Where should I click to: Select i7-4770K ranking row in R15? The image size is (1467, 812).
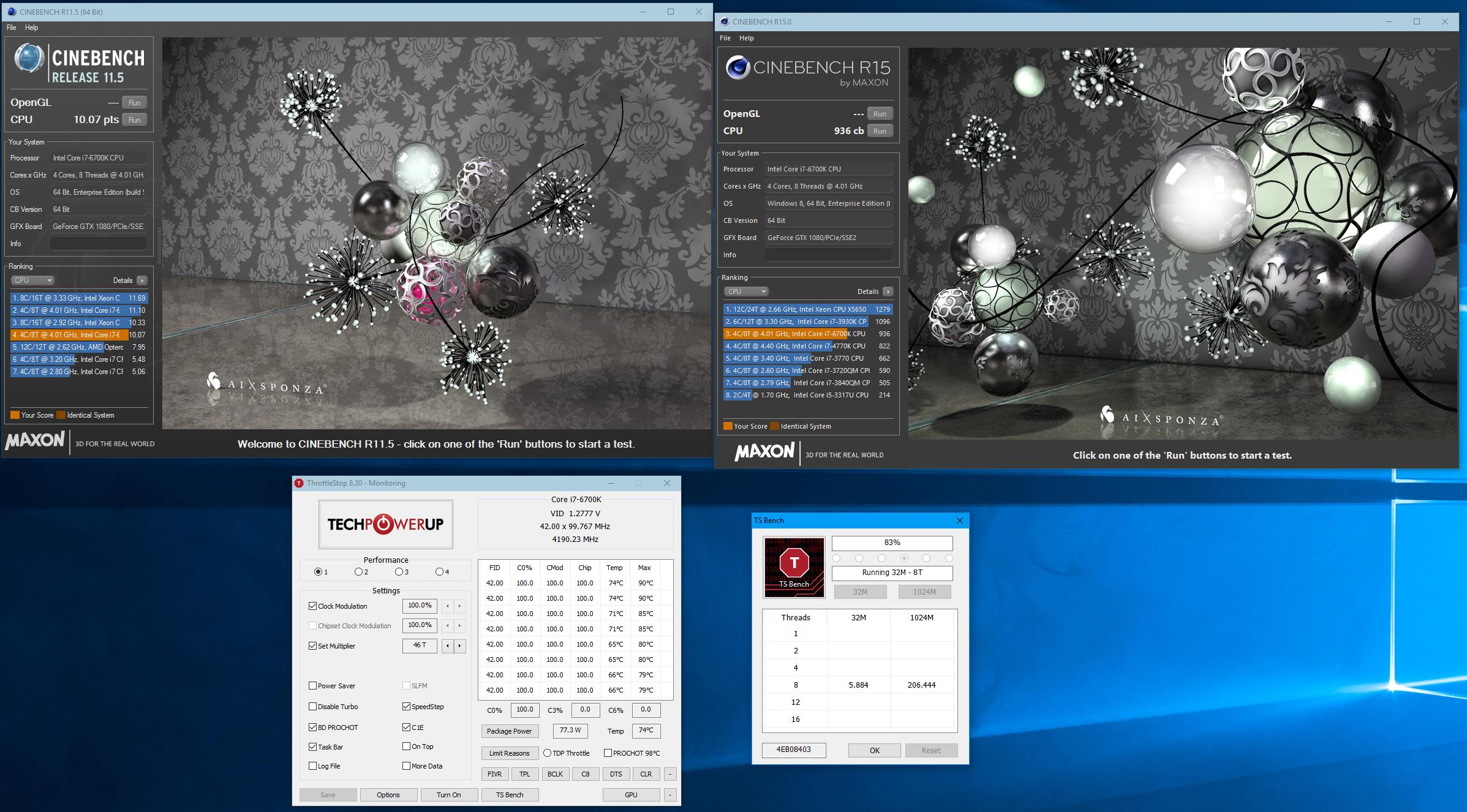tap(808, 346)
